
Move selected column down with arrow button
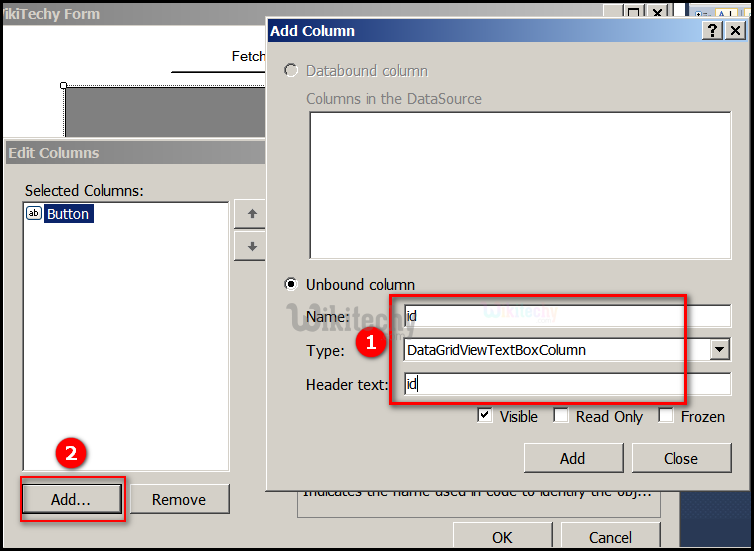[x=252, y=246]
